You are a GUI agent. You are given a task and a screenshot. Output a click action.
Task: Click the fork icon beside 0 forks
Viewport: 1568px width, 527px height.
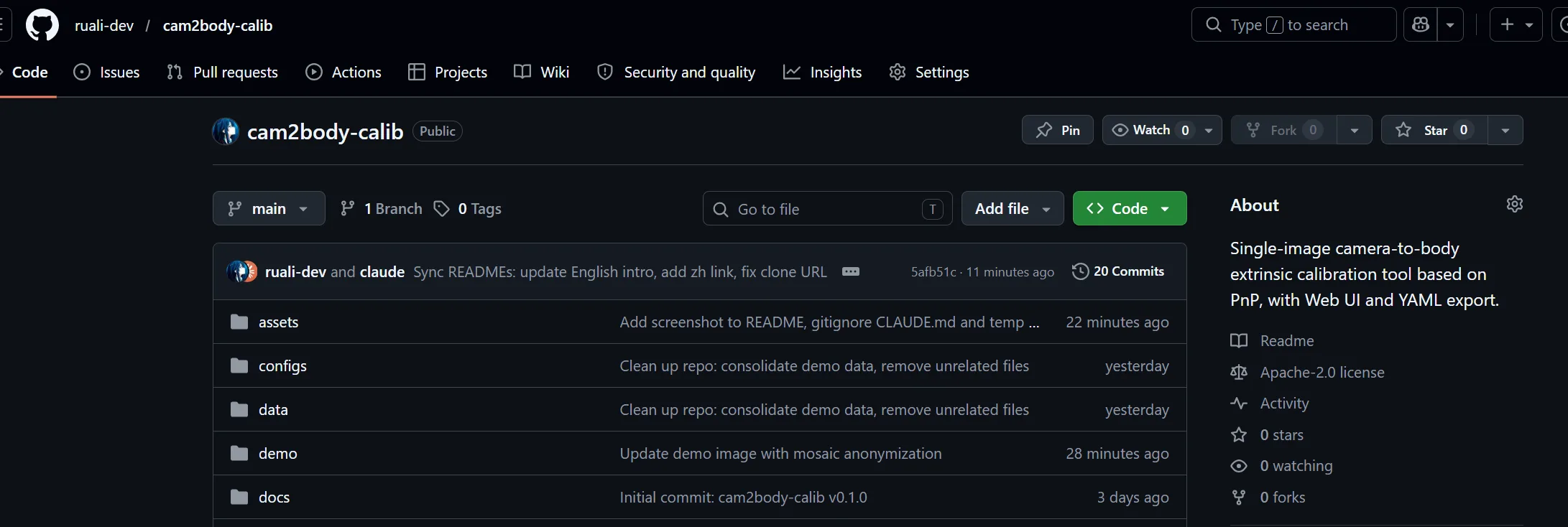point(1239,497)
